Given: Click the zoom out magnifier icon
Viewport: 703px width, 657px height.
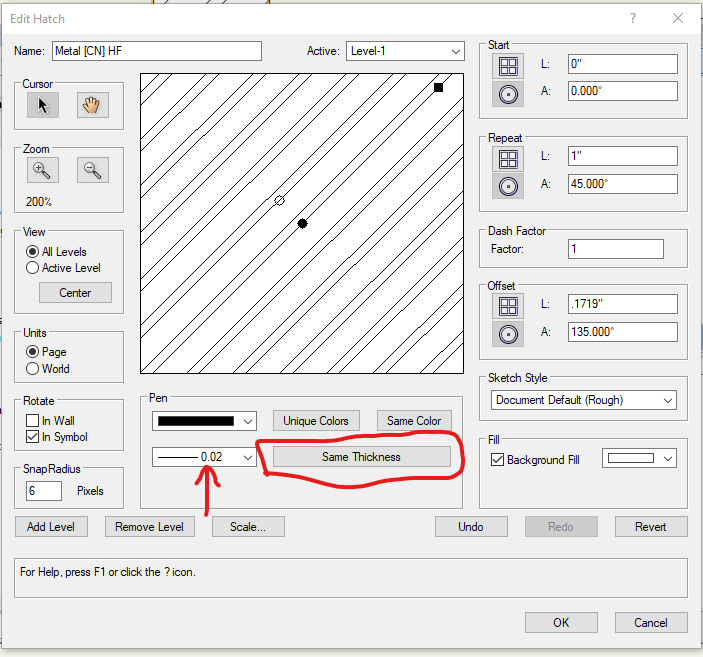Looking at the screenshot, I should coord(92,170).
